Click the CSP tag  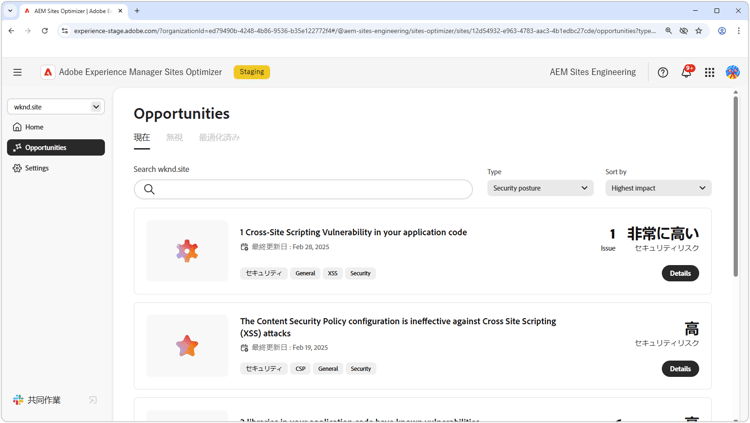pos(300,368)
